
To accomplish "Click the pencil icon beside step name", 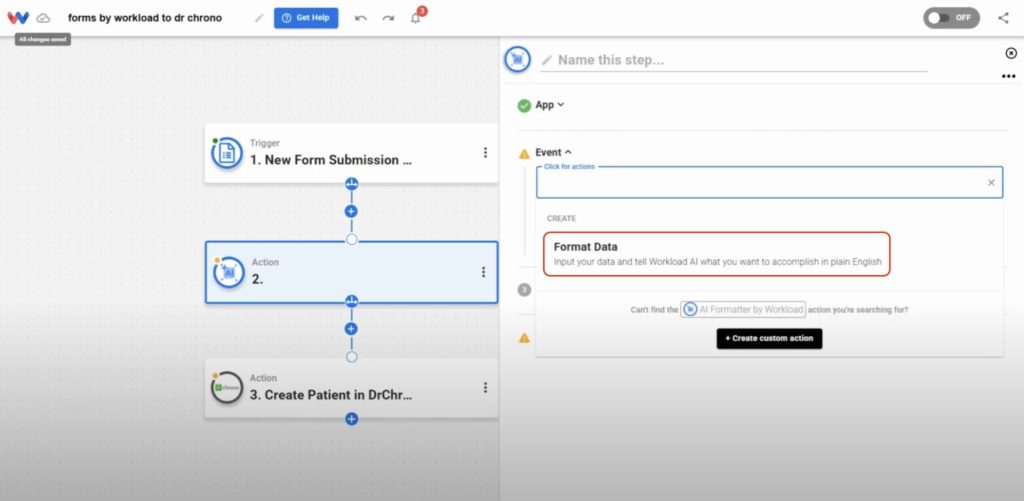I will click(x=547, y=60).
